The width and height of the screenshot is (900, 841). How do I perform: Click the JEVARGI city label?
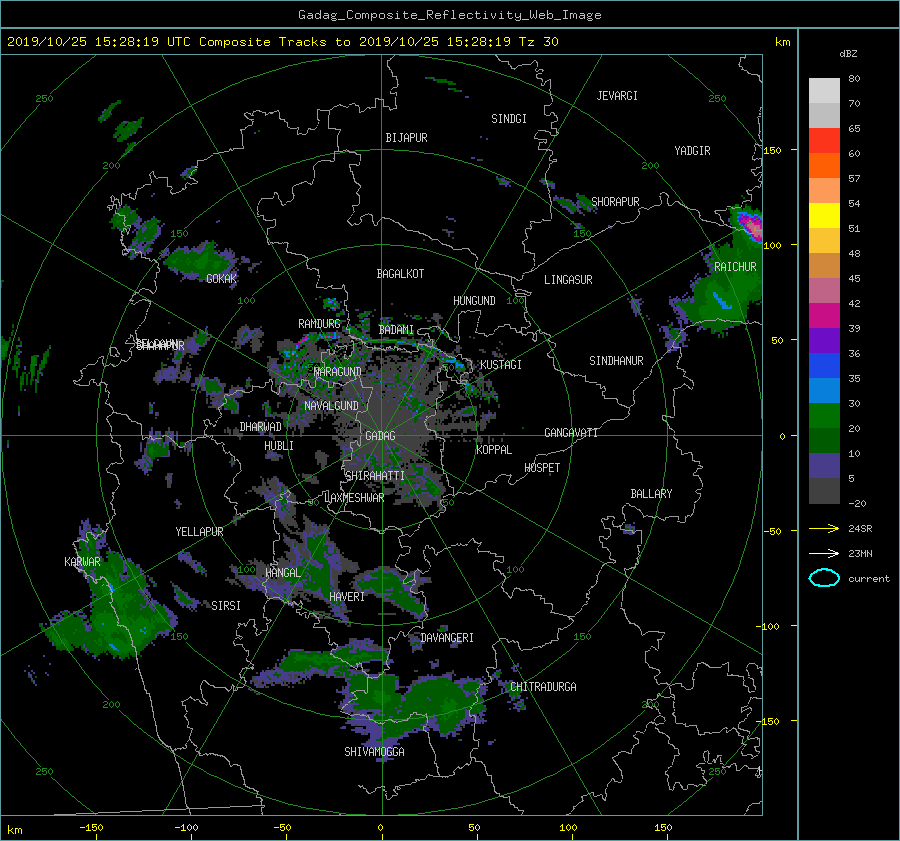(617, 95)
